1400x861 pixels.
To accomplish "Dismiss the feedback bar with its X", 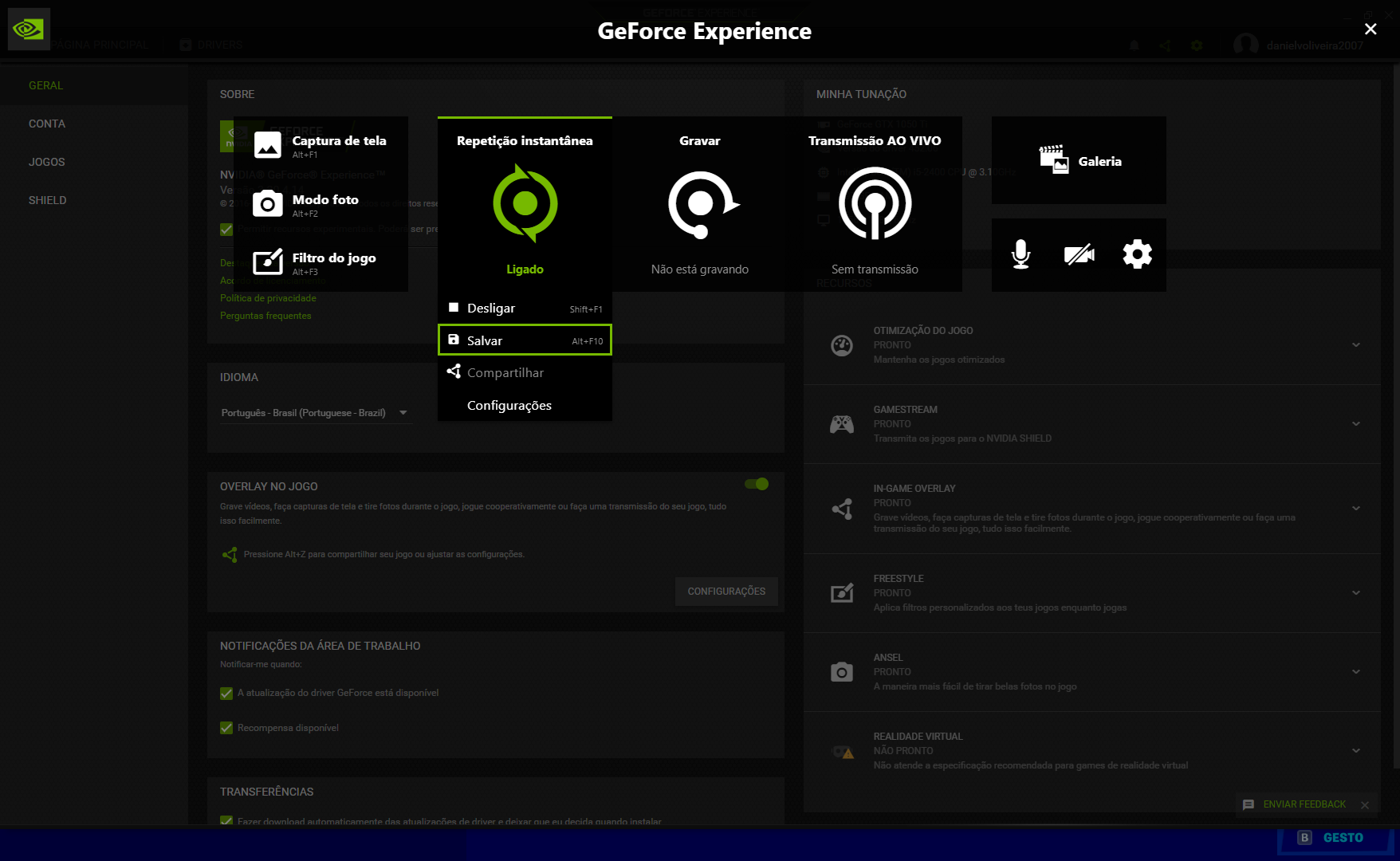I will pos(1365,805).
